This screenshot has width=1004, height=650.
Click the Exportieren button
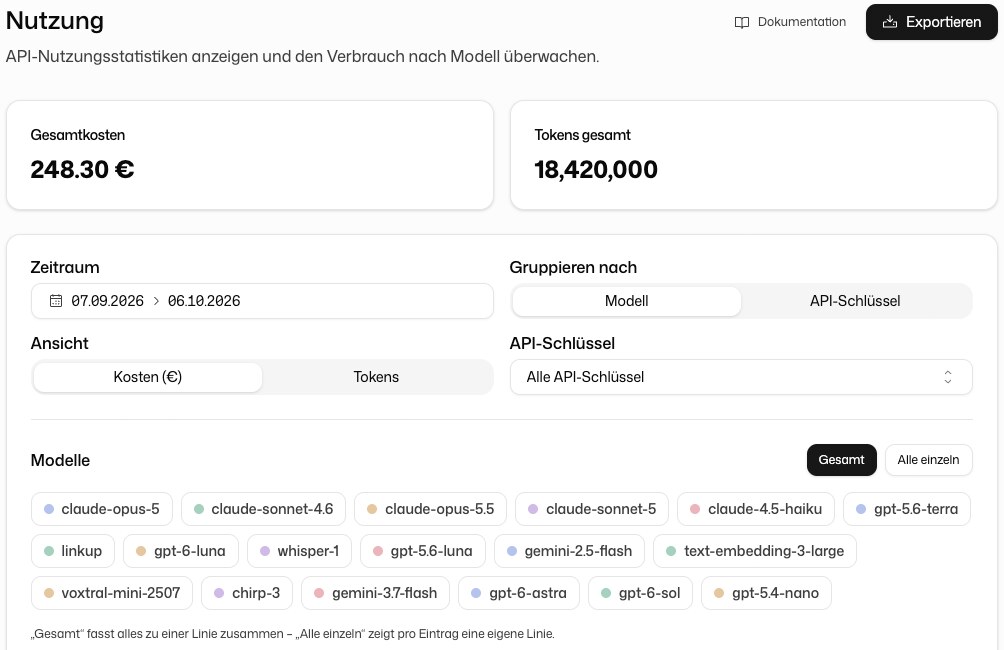point(932,22)
